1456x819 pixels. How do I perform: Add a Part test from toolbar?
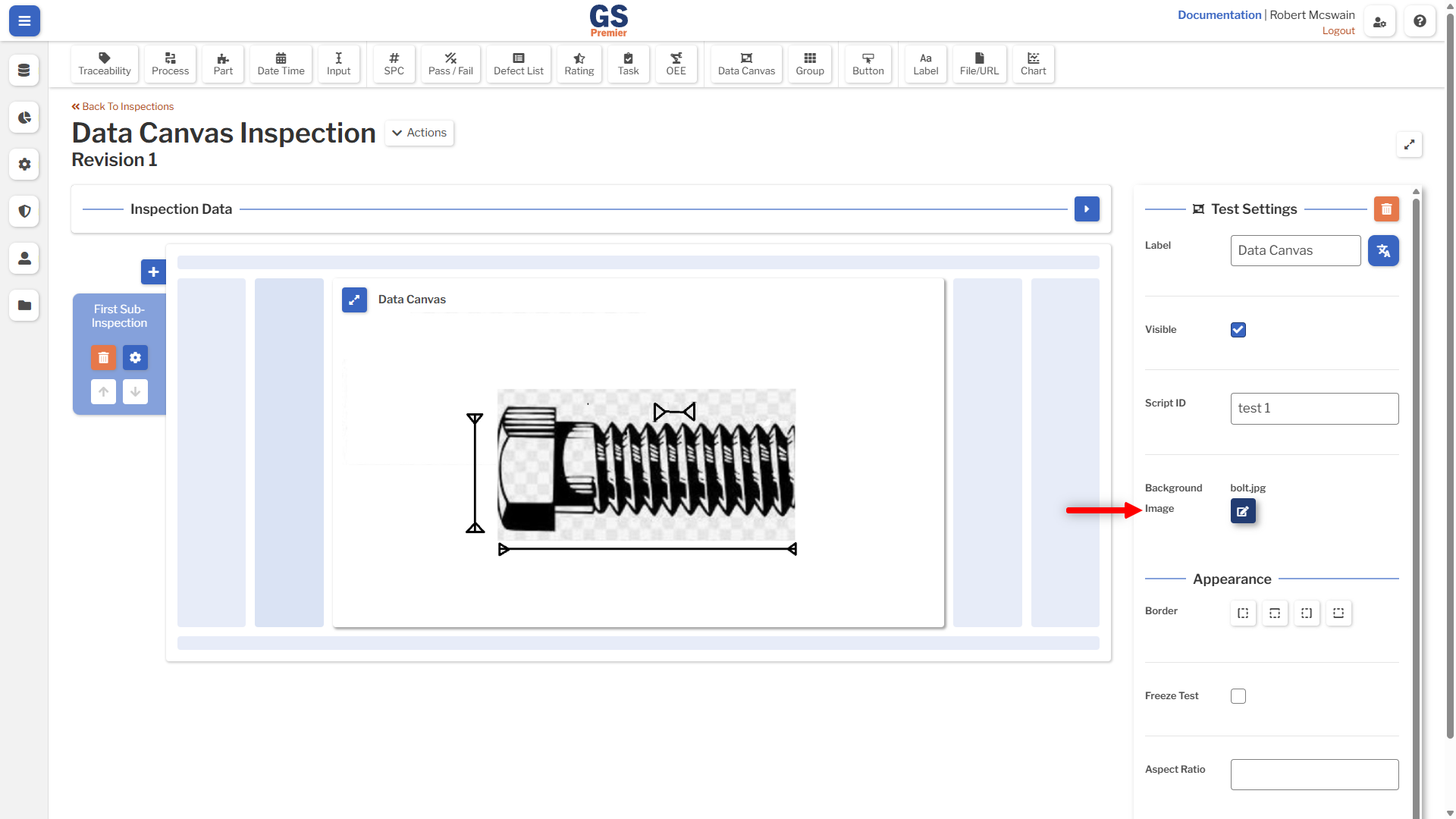(223, 64)
